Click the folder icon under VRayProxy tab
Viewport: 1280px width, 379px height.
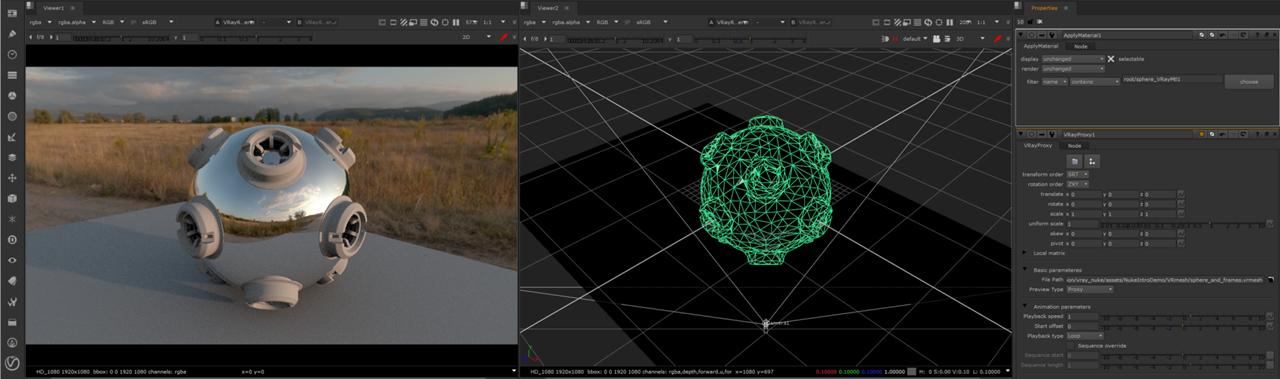click(1074, 160)
